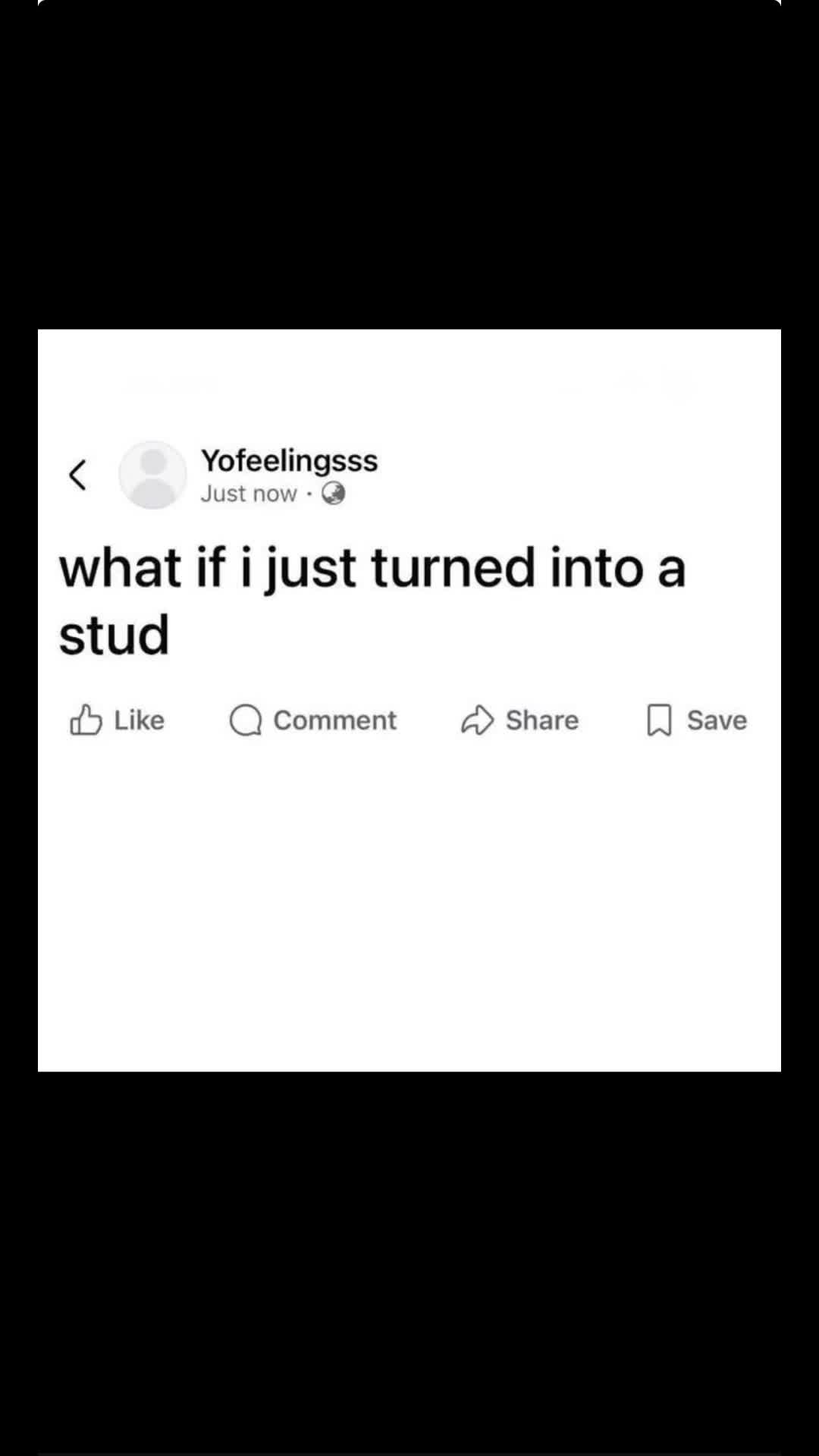Tap the Save text label
Screen dimensions: 819x1456
pos(717,720)
